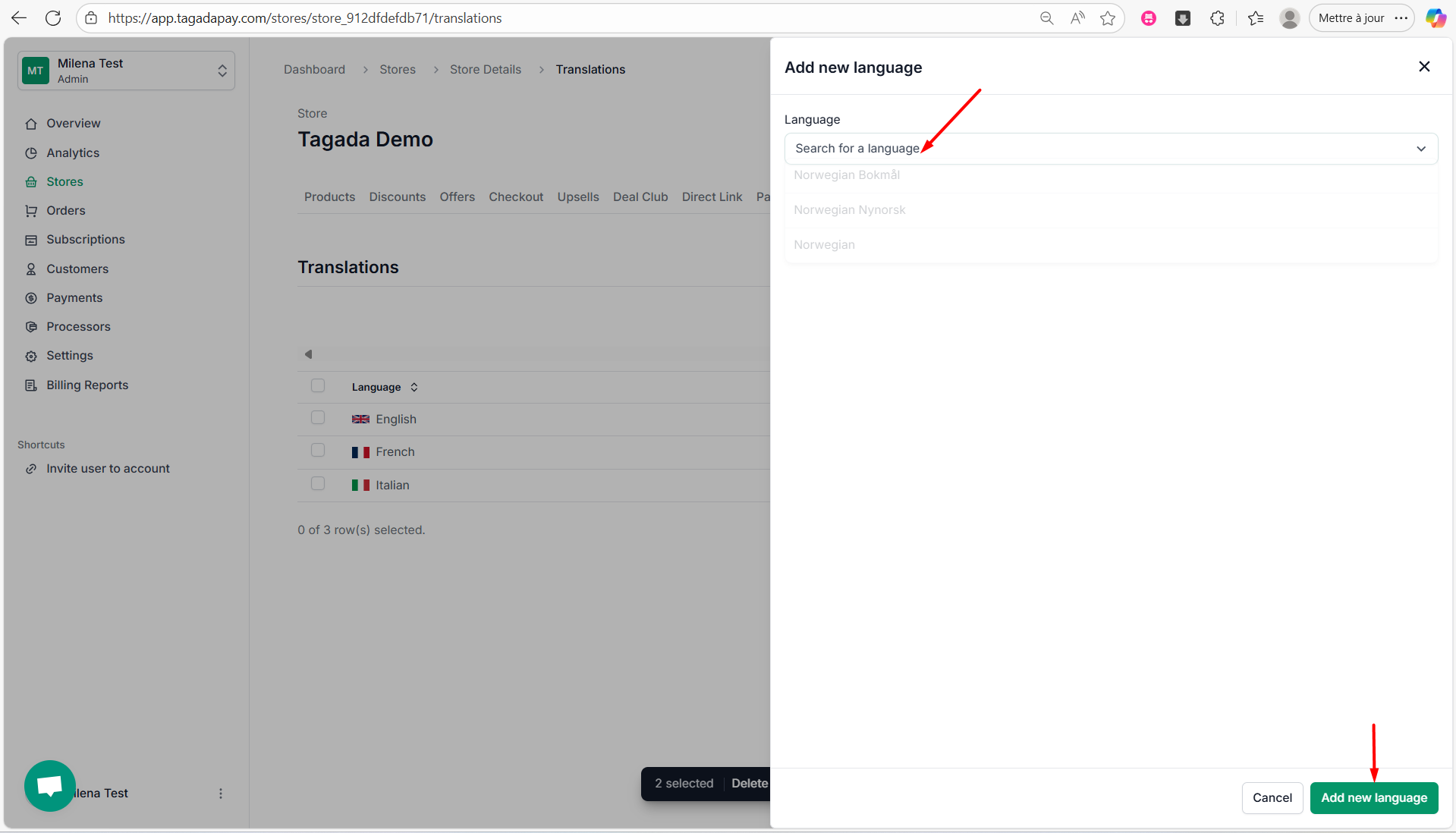Switch to the Offers tab
This screenshot has width=1456, height=833.
pyautogui.click(x=457, y=197)
